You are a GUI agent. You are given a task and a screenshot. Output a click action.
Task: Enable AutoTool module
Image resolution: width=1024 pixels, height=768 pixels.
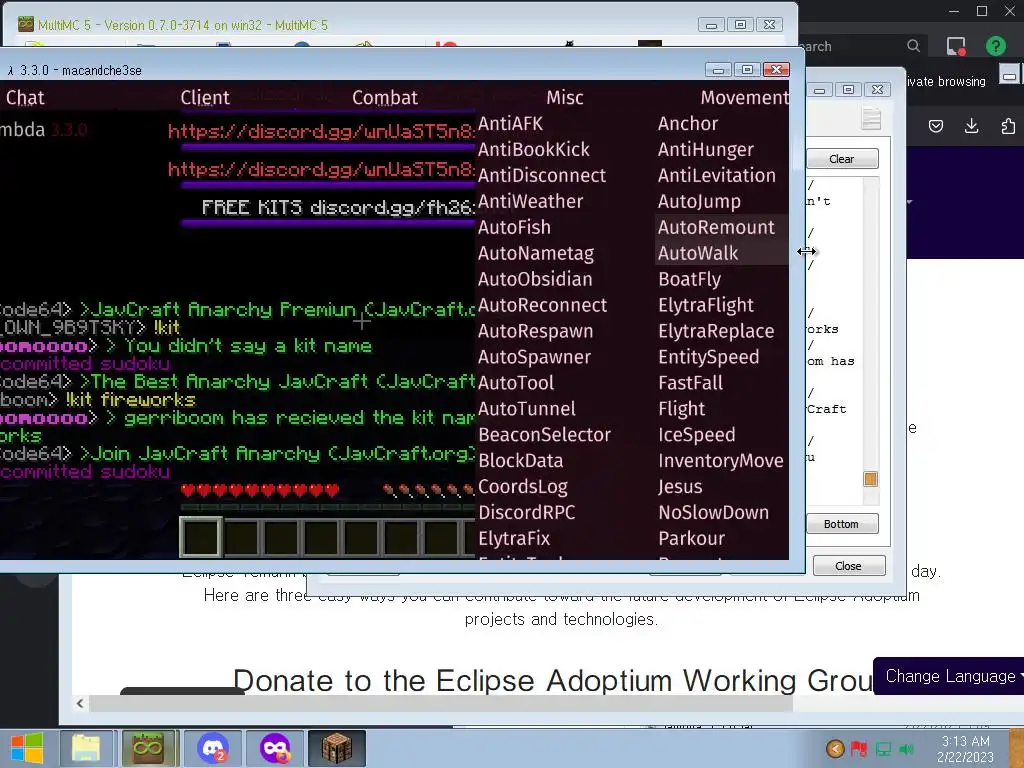[516, 383]
